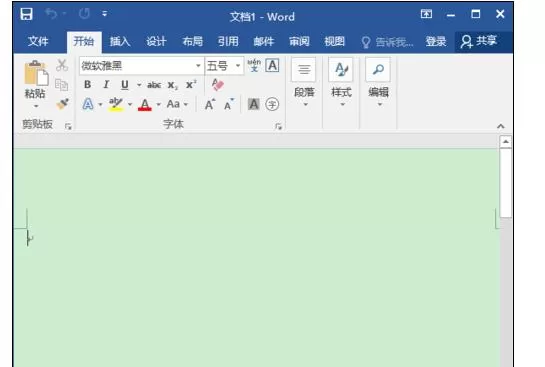Expand the 粘贴 dropdown arrow

[36, 106]
